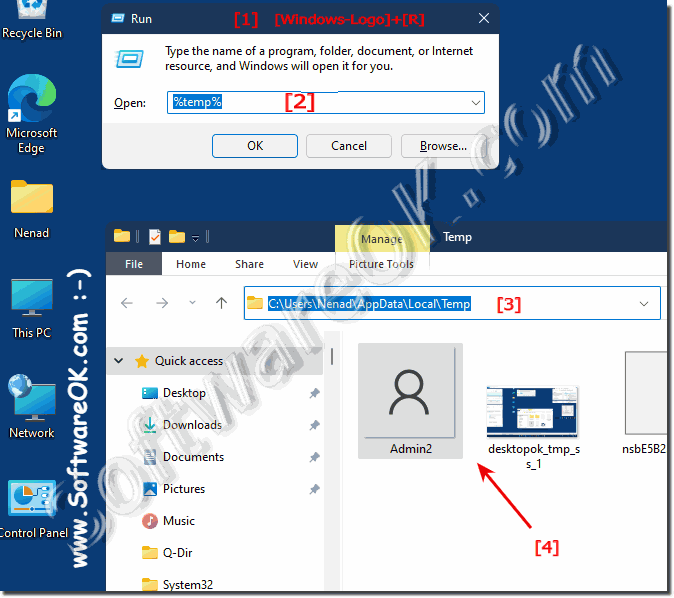Screen dimensions: 674x598
Task: Switch to the Home ribbon tab
Action: coord(191,264)
